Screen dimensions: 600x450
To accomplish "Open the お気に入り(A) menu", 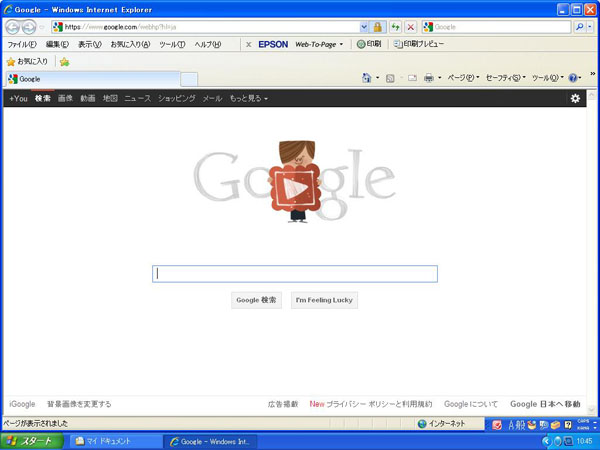I will click(130, 44).
